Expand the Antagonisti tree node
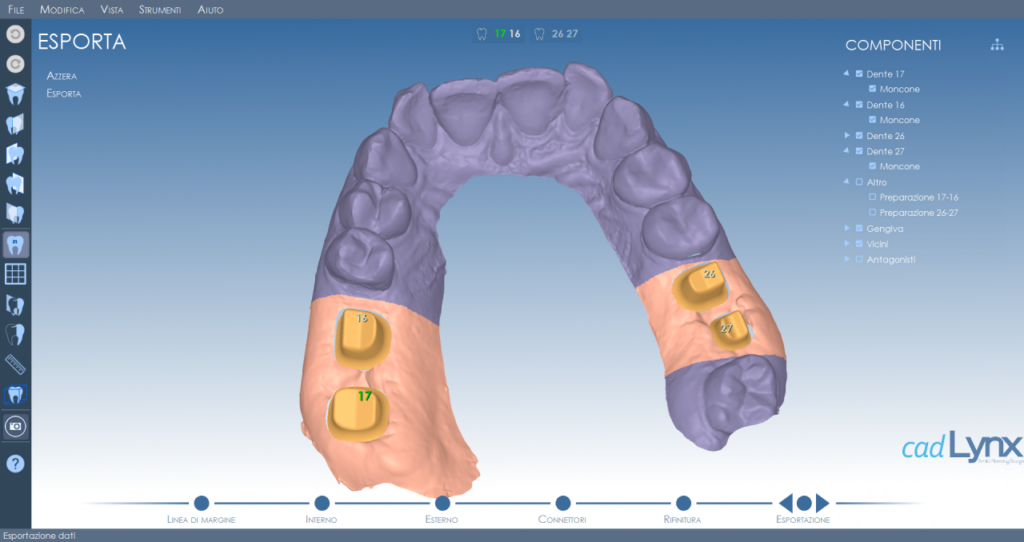 846,259
